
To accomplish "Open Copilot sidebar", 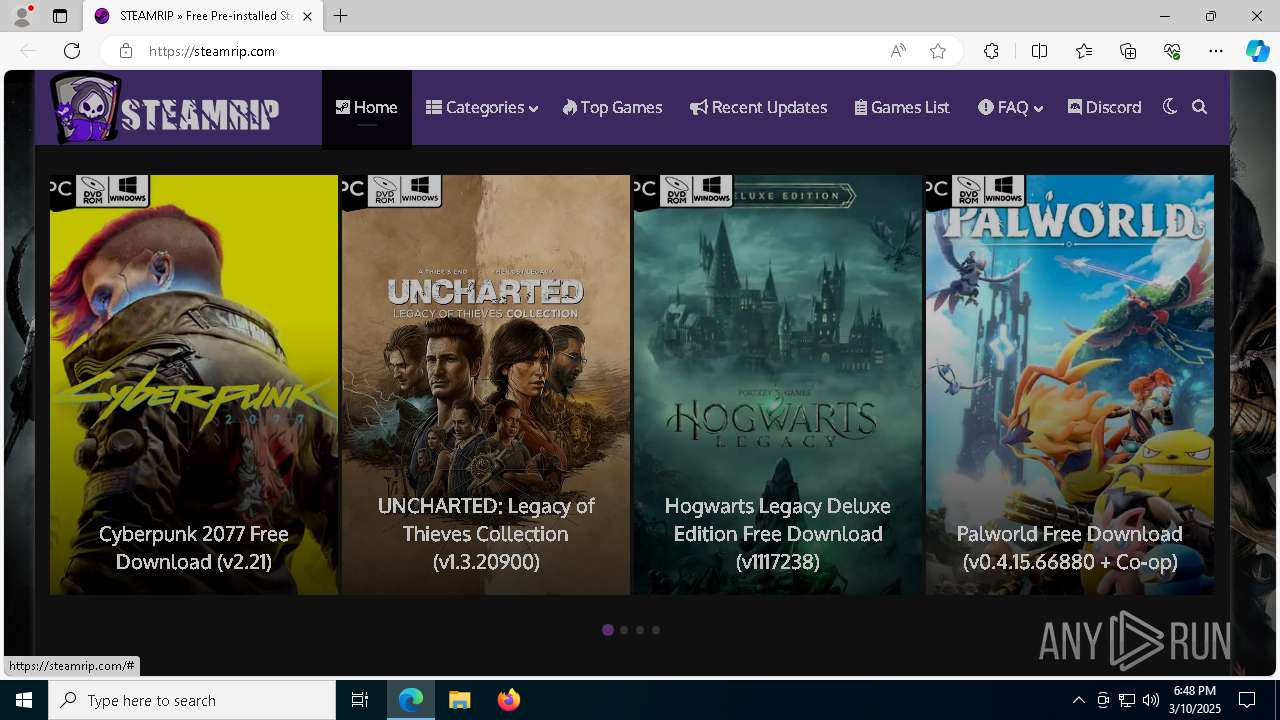I will pos(1257,51).
